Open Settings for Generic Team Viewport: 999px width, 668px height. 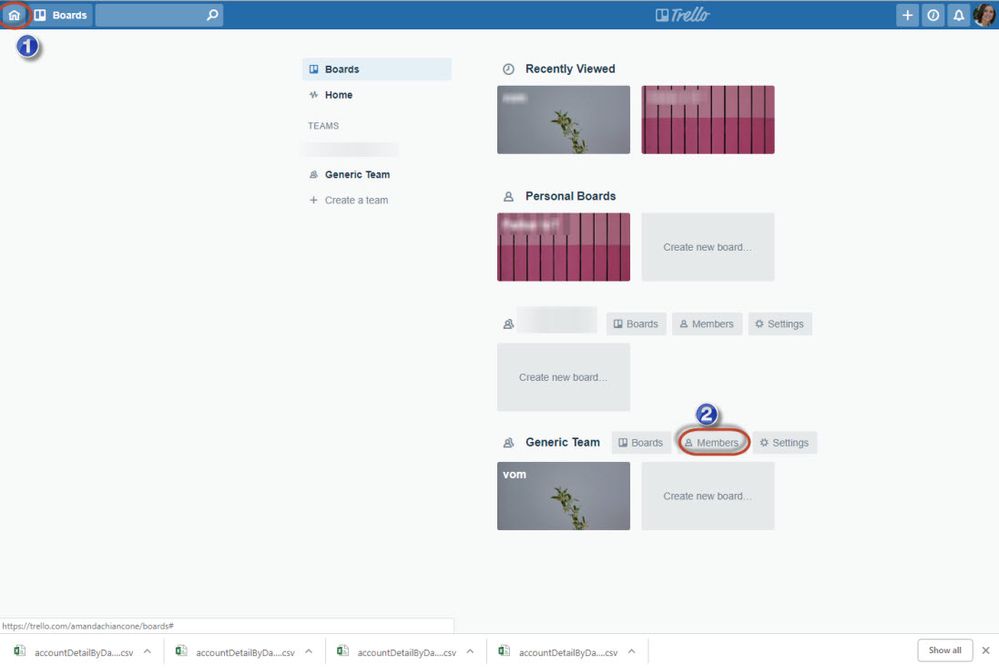(784, 442)
